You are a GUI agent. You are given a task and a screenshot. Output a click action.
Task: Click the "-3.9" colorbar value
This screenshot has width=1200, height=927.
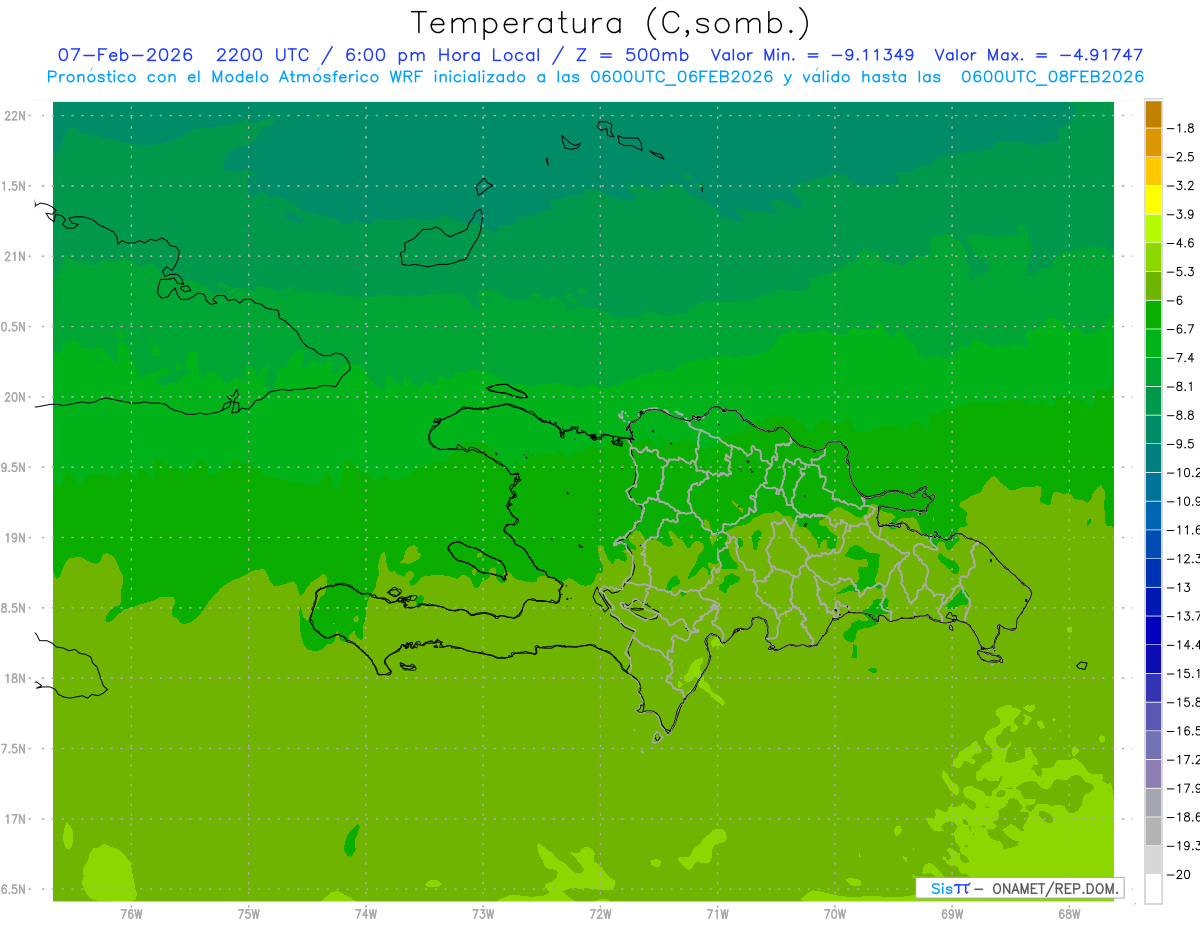[1182, 214]
